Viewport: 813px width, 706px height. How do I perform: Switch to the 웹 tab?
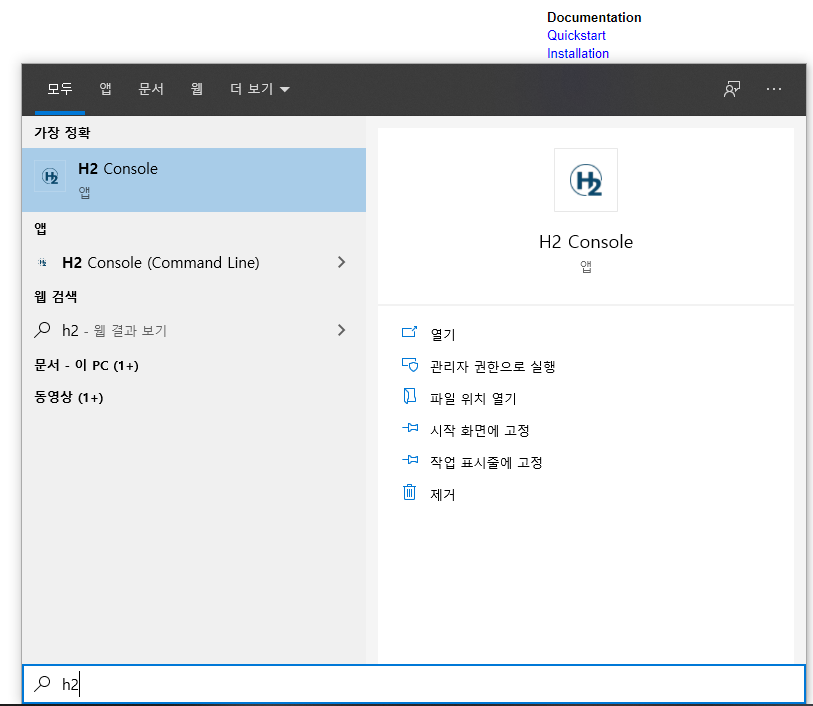point(197,89)
